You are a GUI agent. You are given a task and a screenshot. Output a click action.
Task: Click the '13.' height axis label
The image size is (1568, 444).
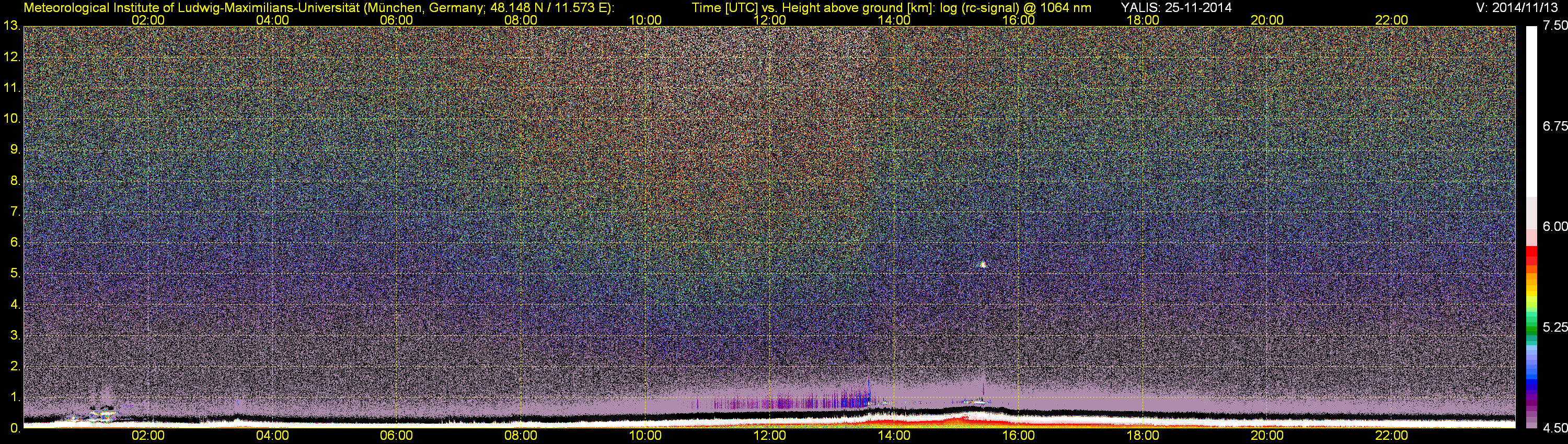pos(11,26)
